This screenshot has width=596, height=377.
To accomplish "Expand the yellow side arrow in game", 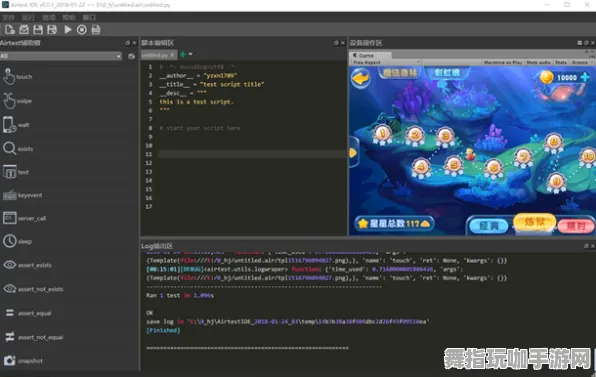I will (353, 153).
